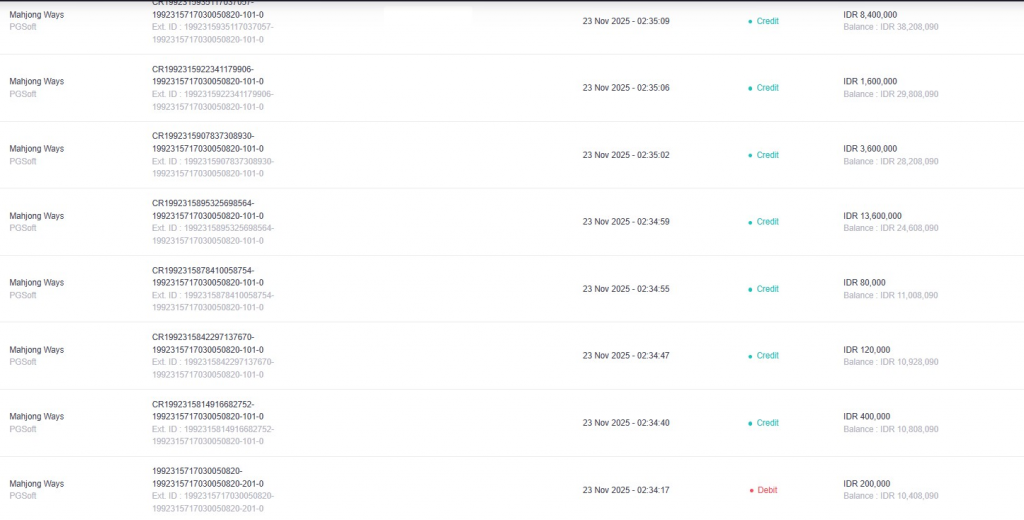The width and height of the screenshot is (1024, 520).
Task: Click Credit status of the 02:35:09 transaction
Action: 767,21
